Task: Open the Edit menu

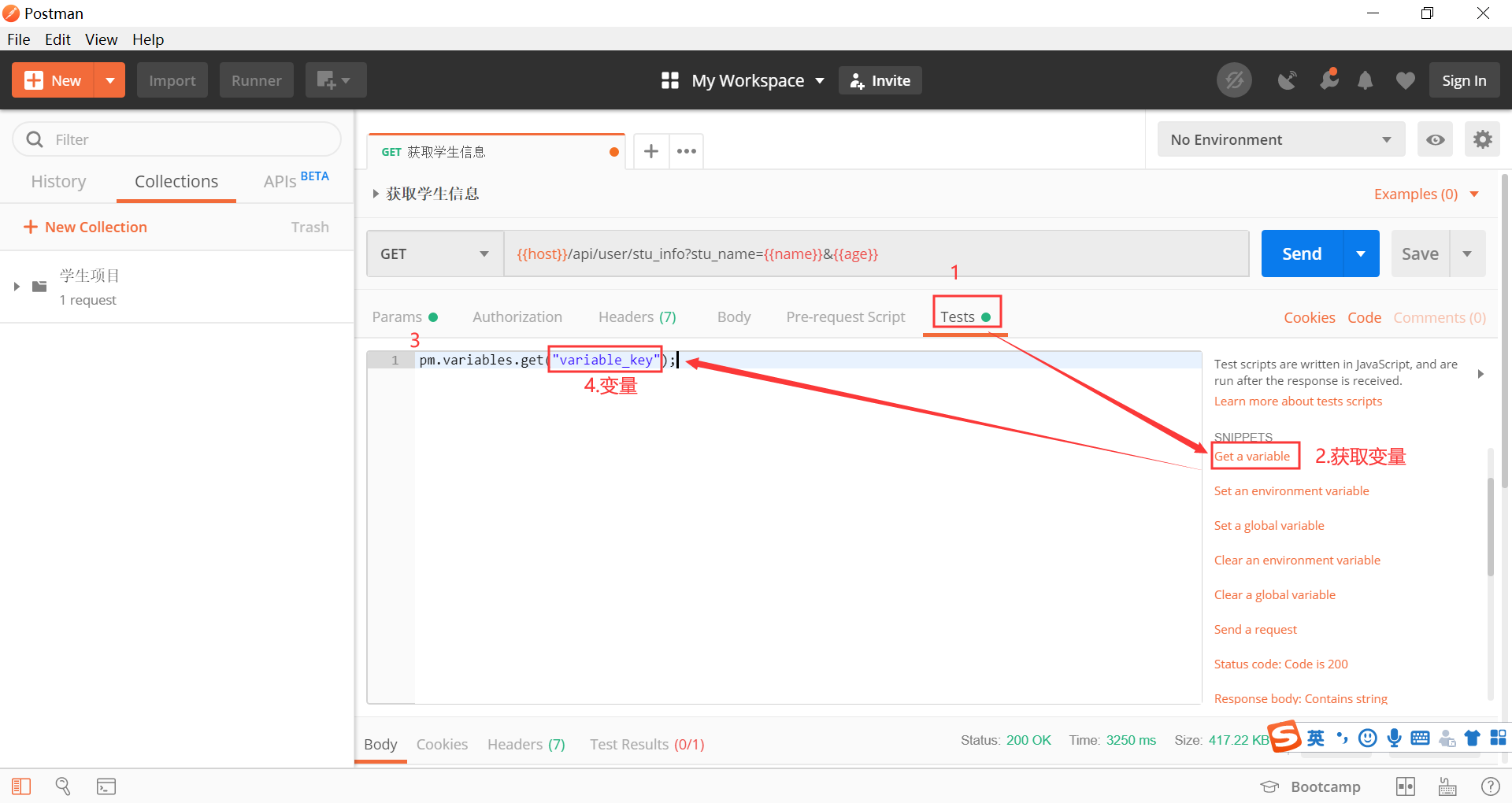Action: (57, 39)
